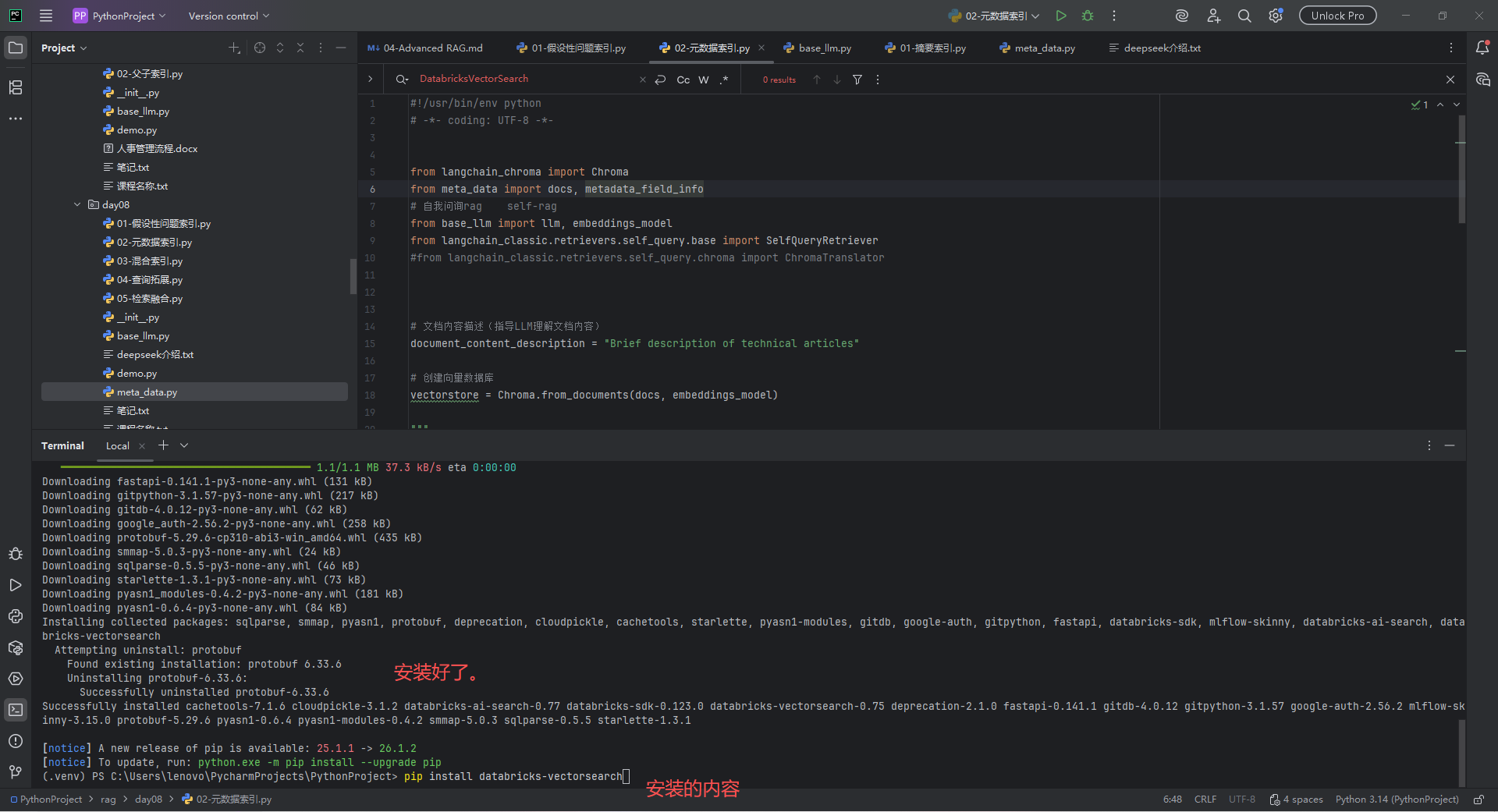This screenshot has width=1498, height=812.
Task: Open the main hamburger menu
Action: 46,16
